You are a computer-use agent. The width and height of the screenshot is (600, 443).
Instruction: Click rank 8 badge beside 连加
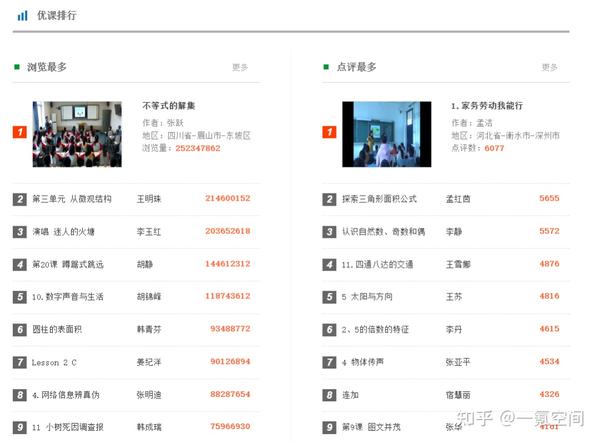(x=329, y=395)
